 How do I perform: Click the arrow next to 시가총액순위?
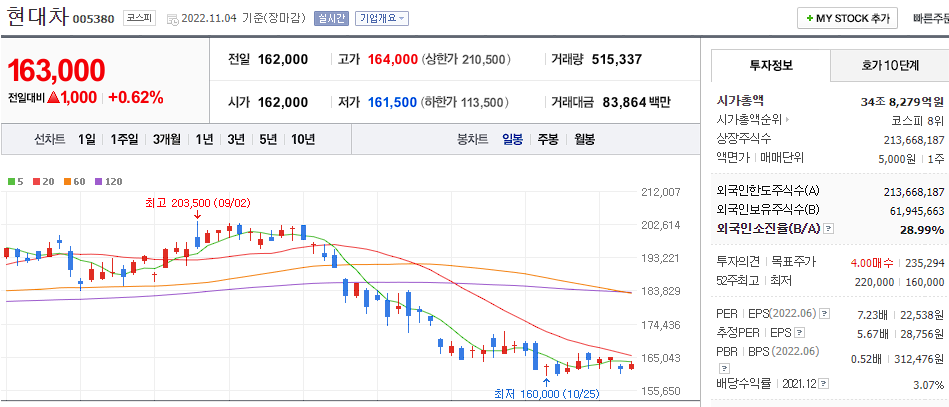789,120
